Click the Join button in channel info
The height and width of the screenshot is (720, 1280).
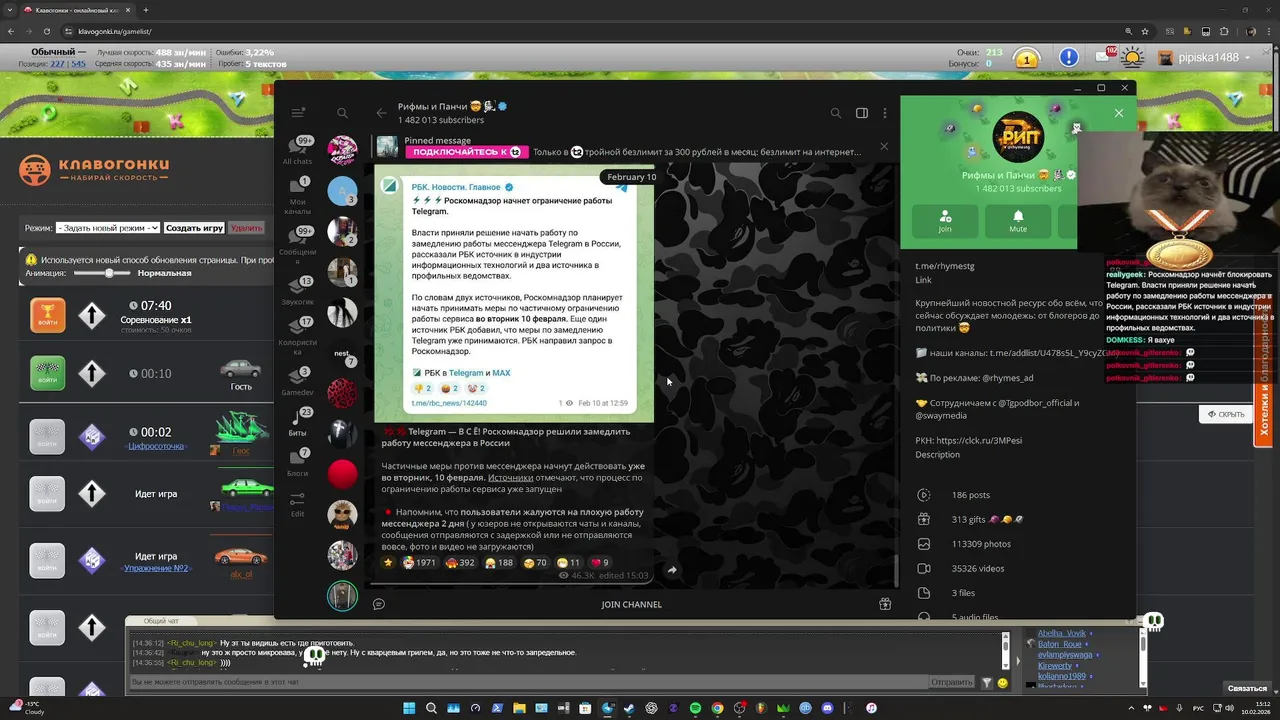945,221
